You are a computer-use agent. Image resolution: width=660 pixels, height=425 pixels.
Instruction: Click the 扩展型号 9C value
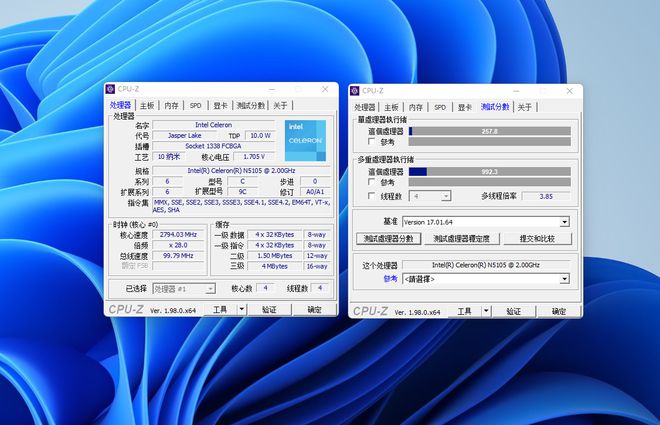click(x=242, y=191)
